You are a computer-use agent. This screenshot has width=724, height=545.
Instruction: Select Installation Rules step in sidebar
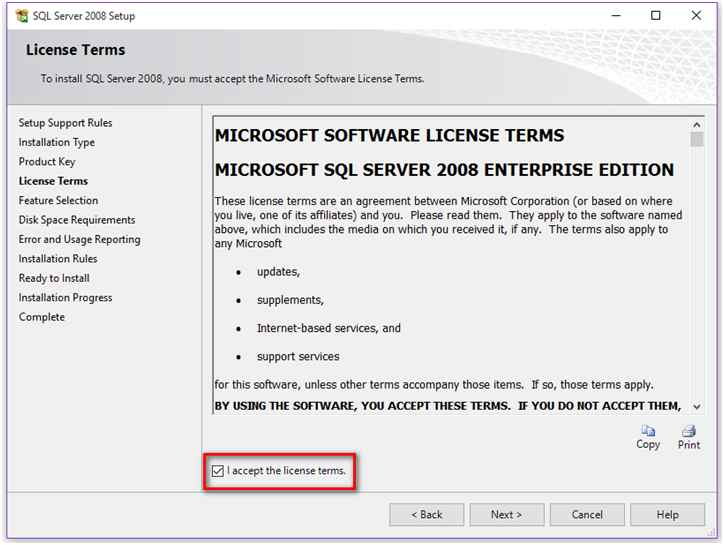tap(58, 259)
